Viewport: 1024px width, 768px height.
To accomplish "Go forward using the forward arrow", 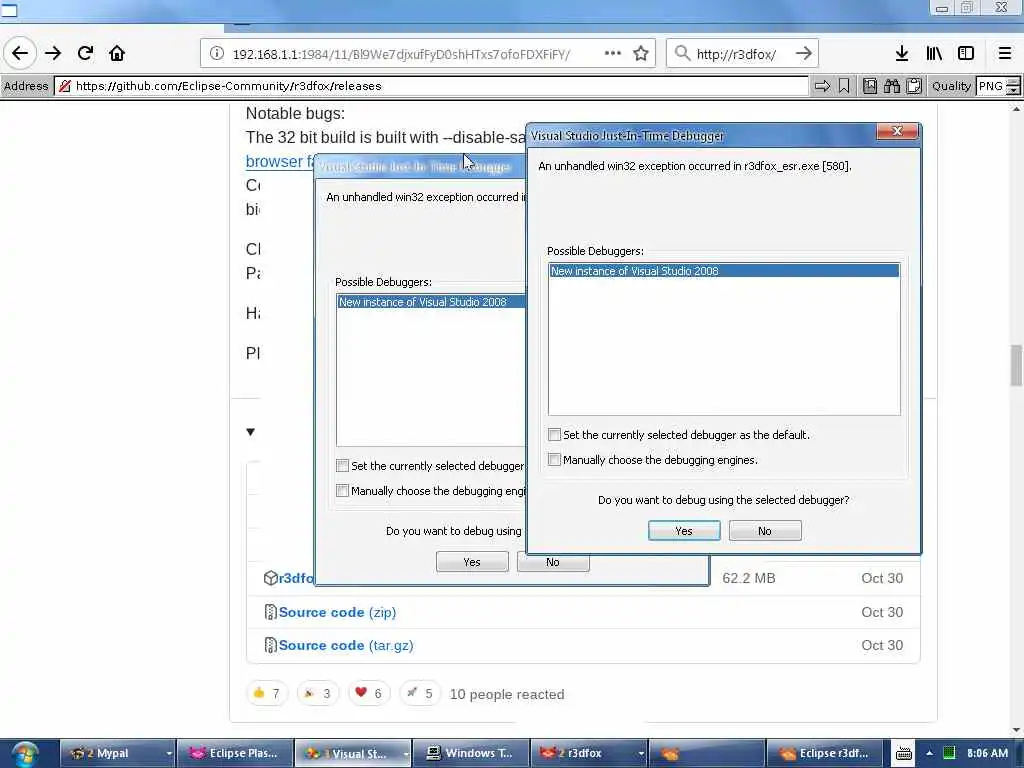I will (x=53, y=54).
